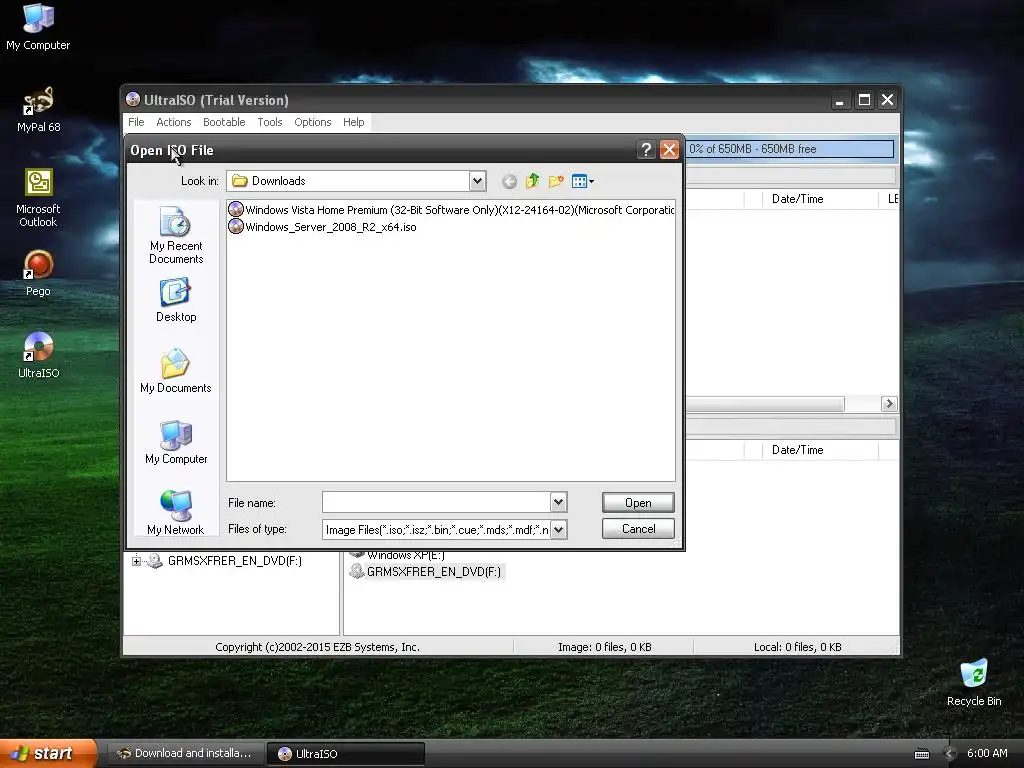Click the upper Date/Time column header
The image size is (1024, 768).
coord(820,199)
